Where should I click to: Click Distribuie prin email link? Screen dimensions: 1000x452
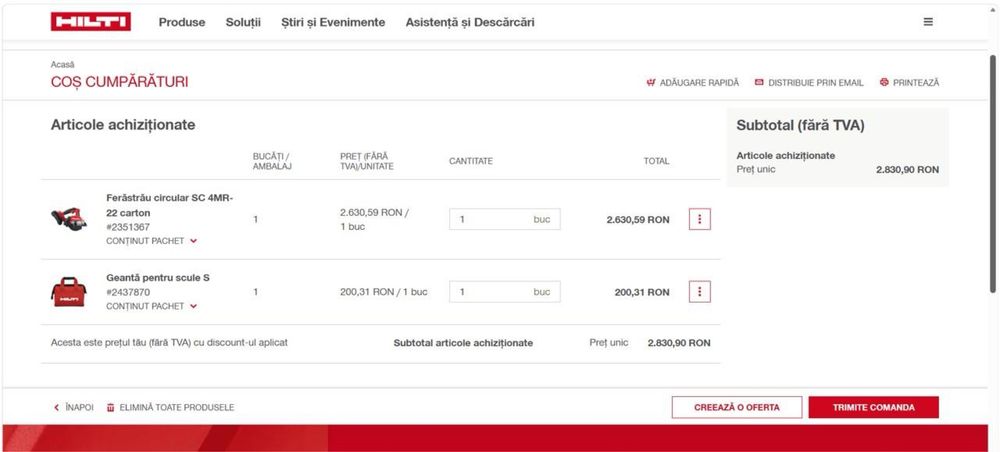[x=816, y=83]
